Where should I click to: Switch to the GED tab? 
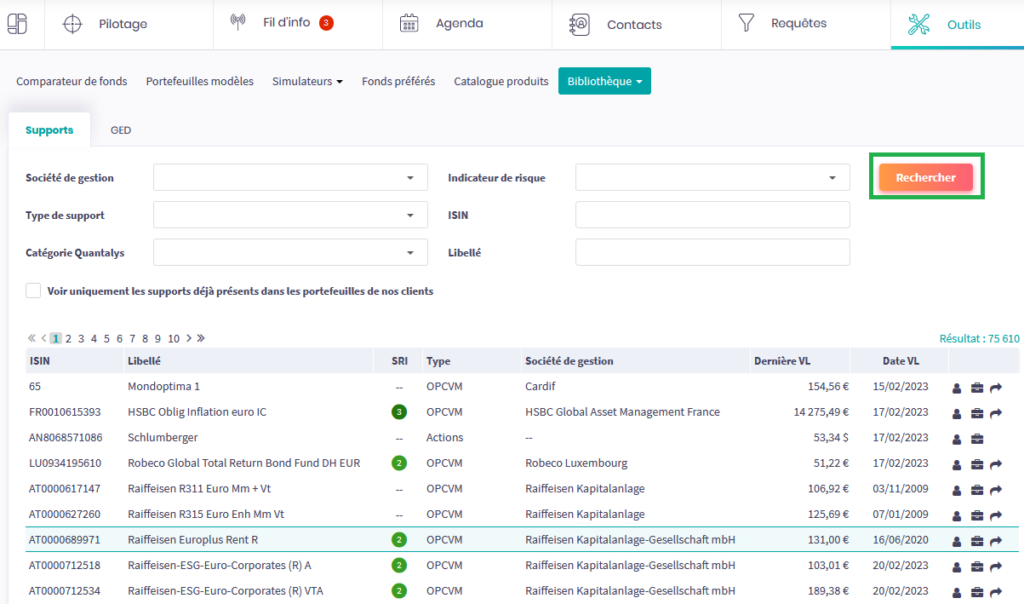(120, 130)
